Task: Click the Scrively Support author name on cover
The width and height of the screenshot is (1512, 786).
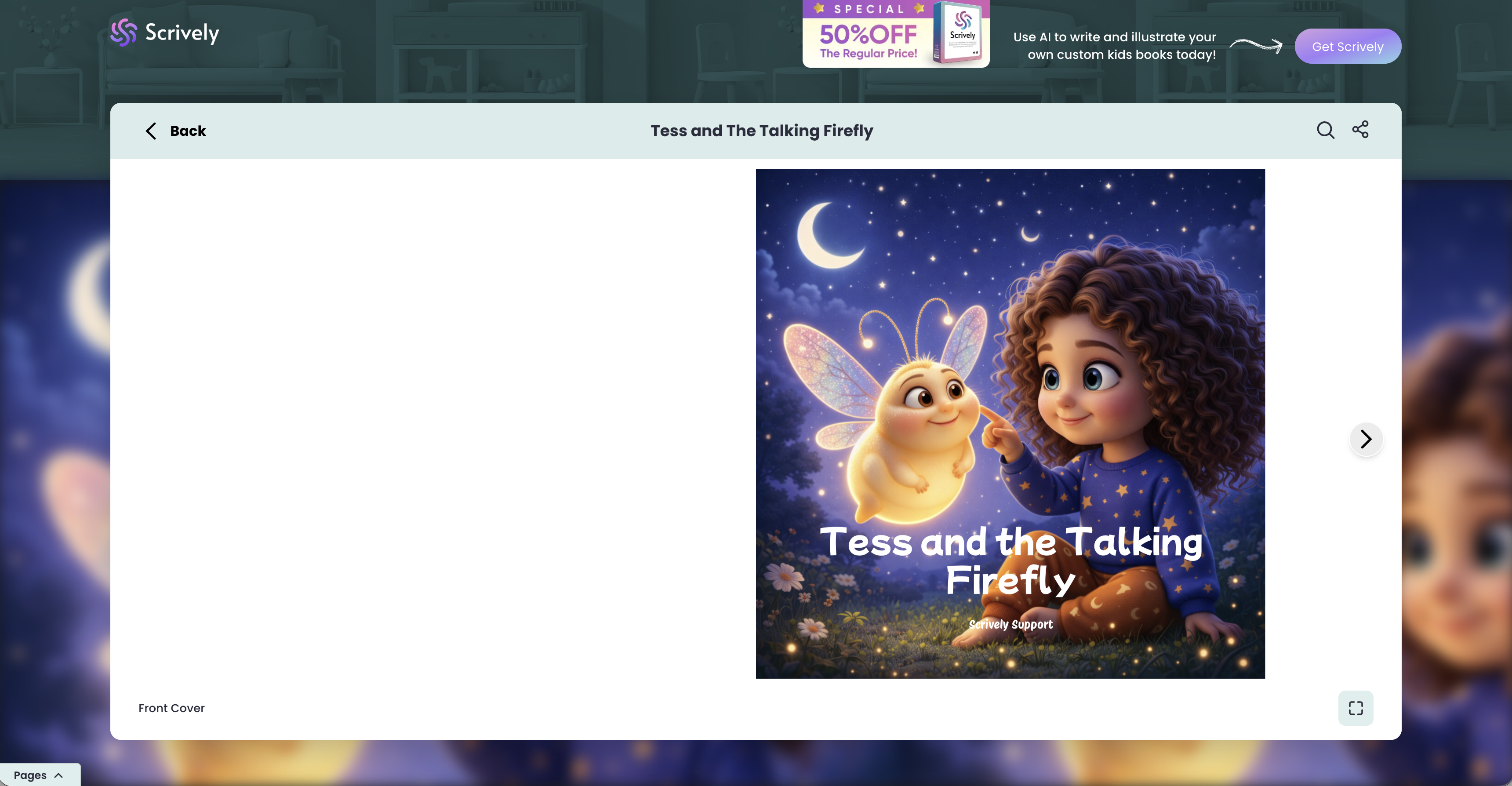Action: coord(1010,624)
